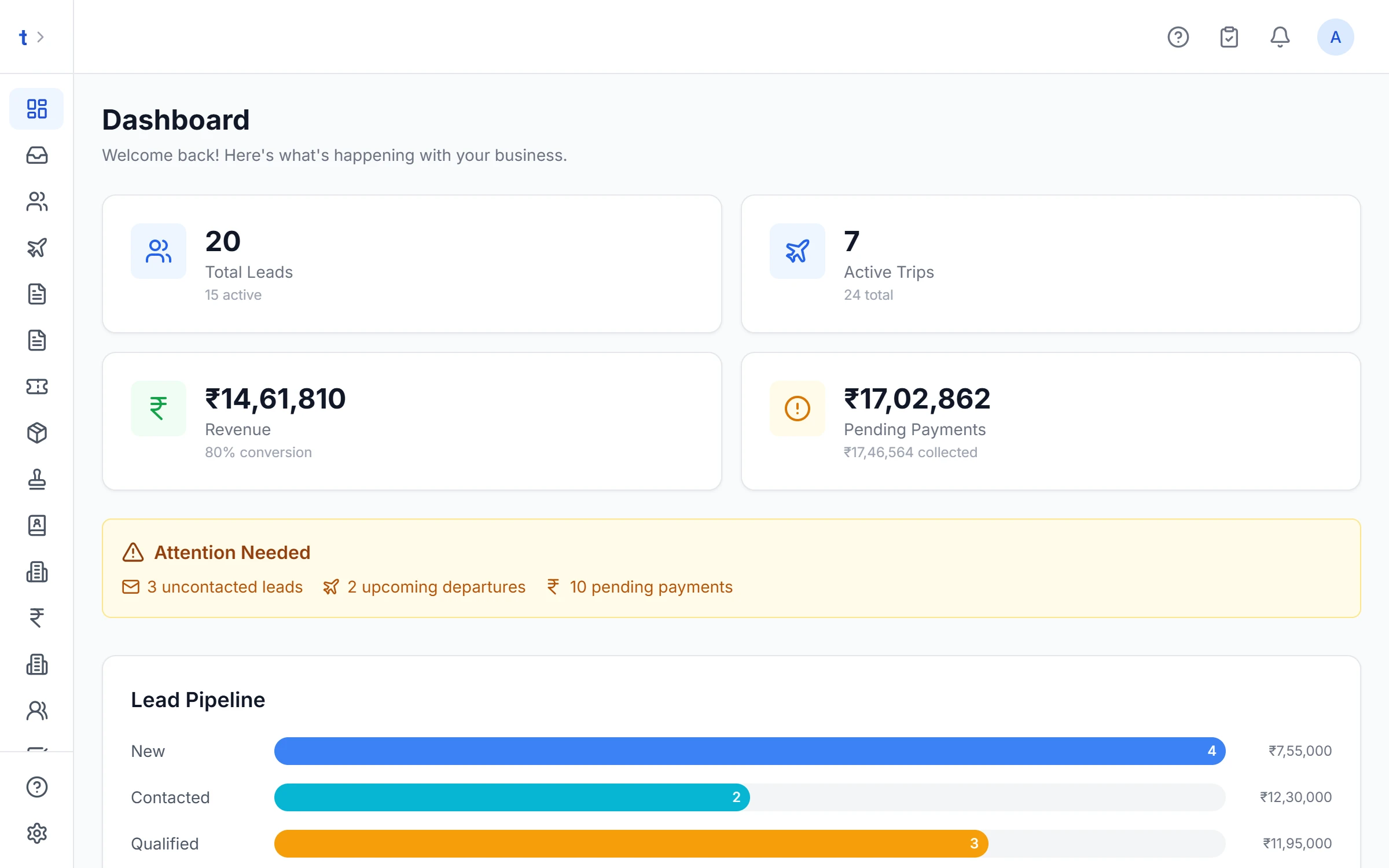
Task: Click the blue New pipeline bar
Action: pyautogui.click(x=749, y=751)
